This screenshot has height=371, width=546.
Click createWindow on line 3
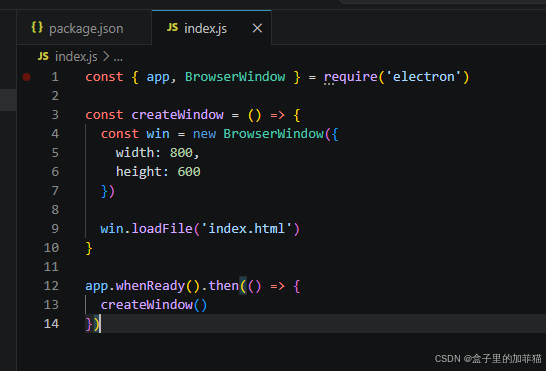tap(178, 115)
